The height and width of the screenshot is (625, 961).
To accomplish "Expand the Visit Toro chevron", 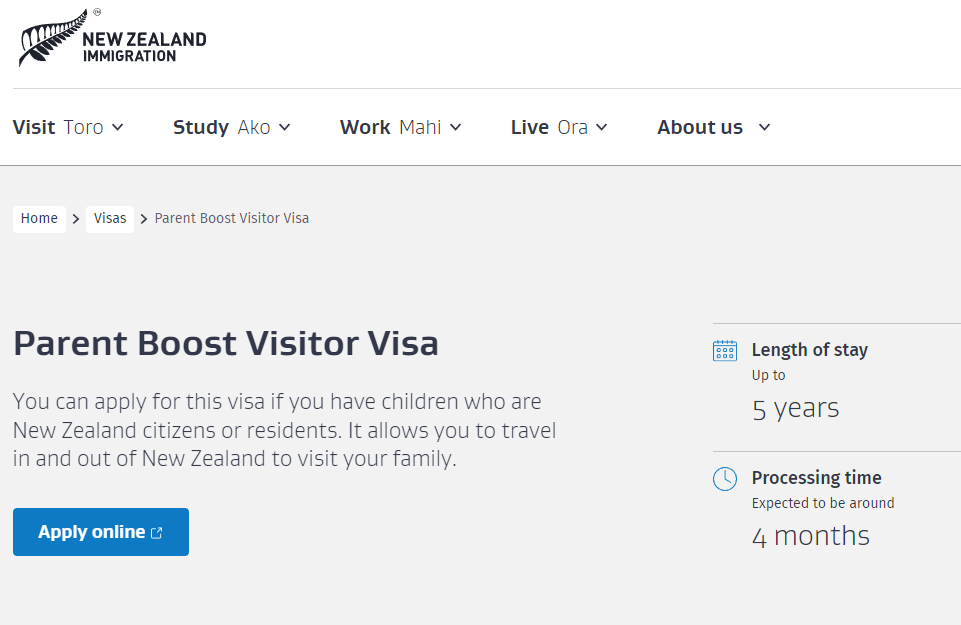I will click(118, 128).
